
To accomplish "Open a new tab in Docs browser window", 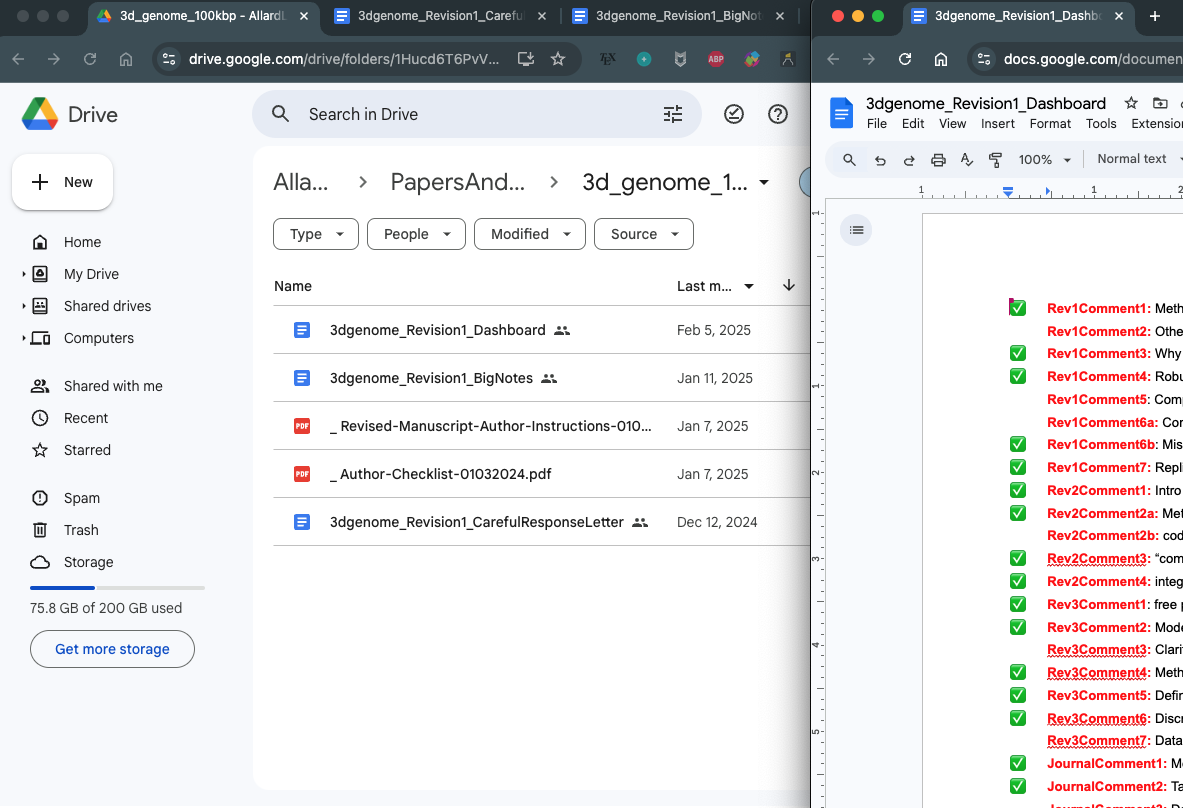I will (x=1154, y=16).
